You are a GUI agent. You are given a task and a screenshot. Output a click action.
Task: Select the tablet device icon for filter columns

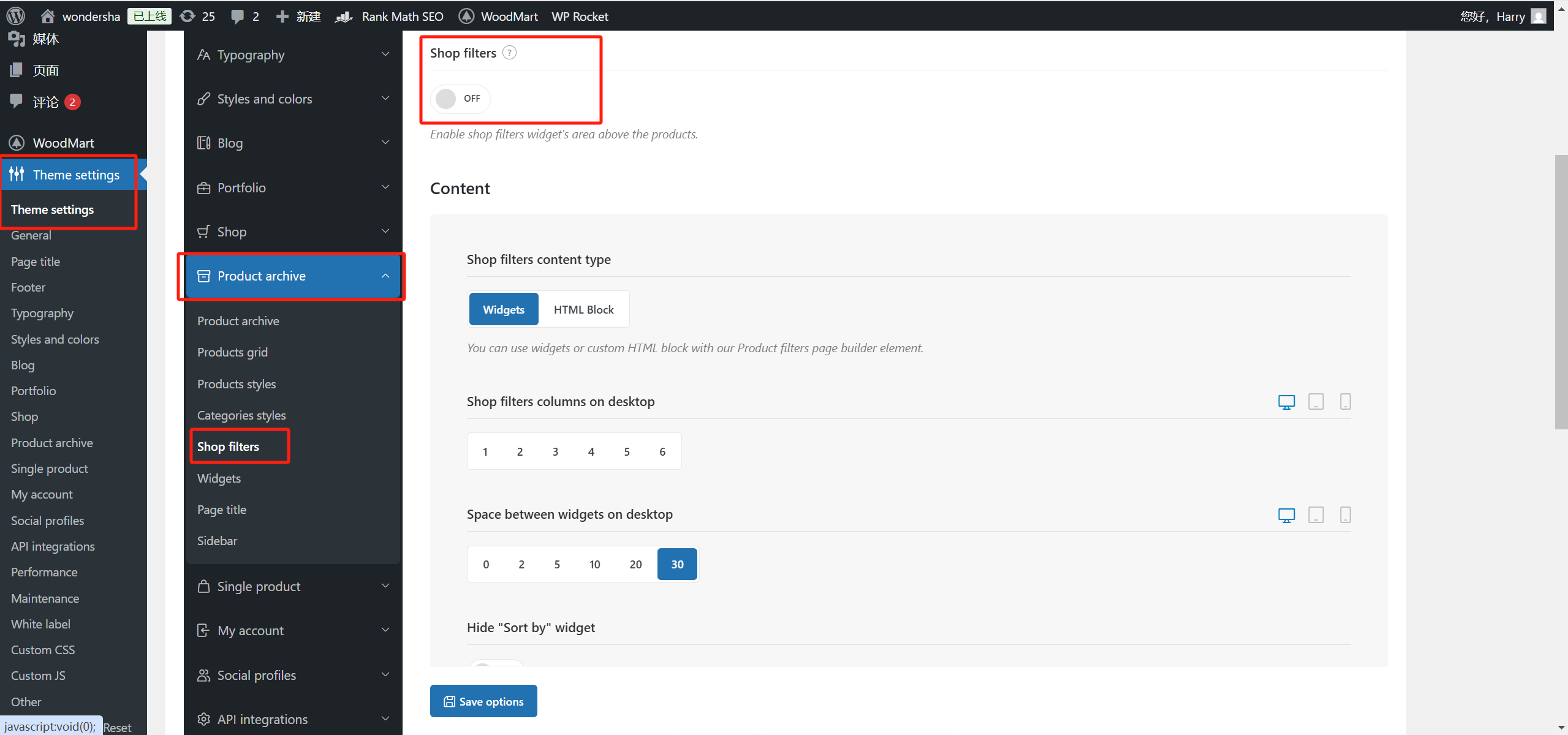(x=1316, y=402)
